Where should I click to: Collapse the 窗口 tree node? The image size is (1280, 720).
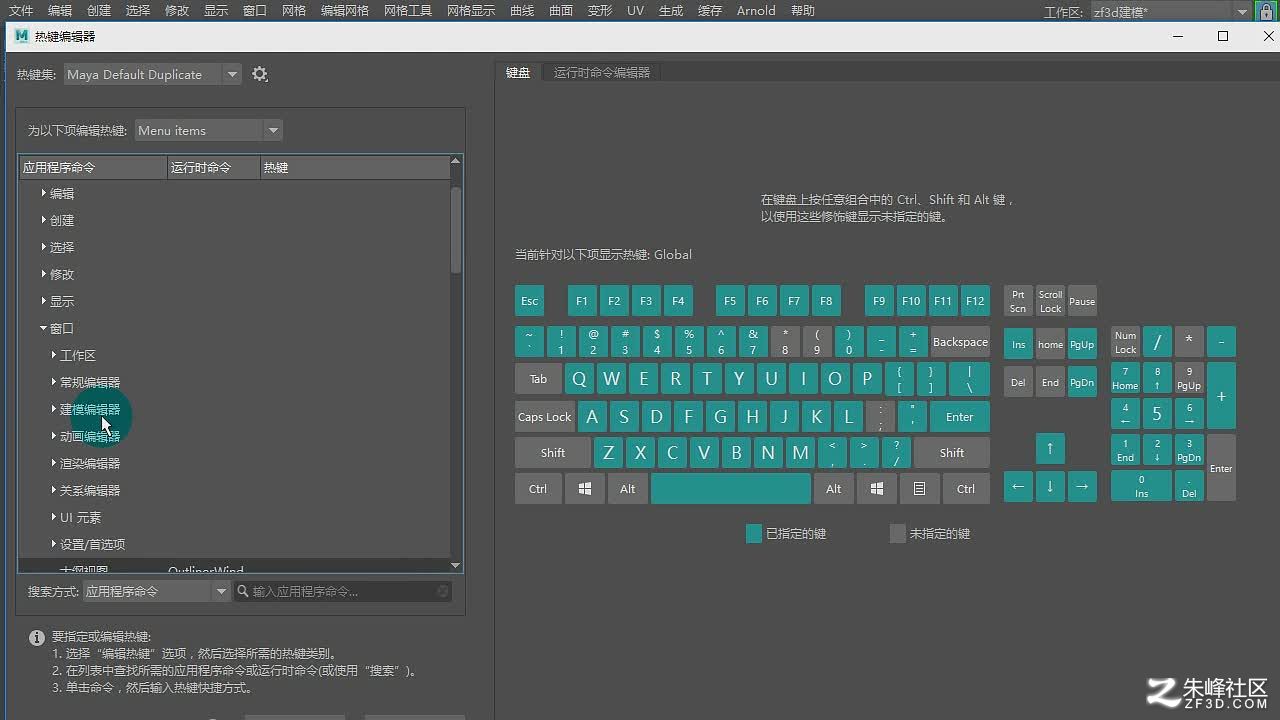[x=43, y=328]
